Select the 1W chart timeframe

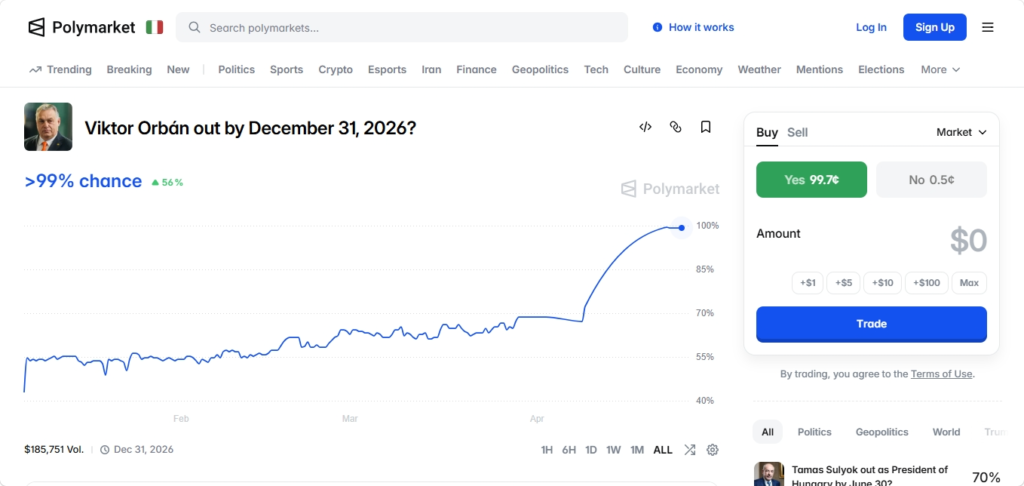tap(613, 449)
